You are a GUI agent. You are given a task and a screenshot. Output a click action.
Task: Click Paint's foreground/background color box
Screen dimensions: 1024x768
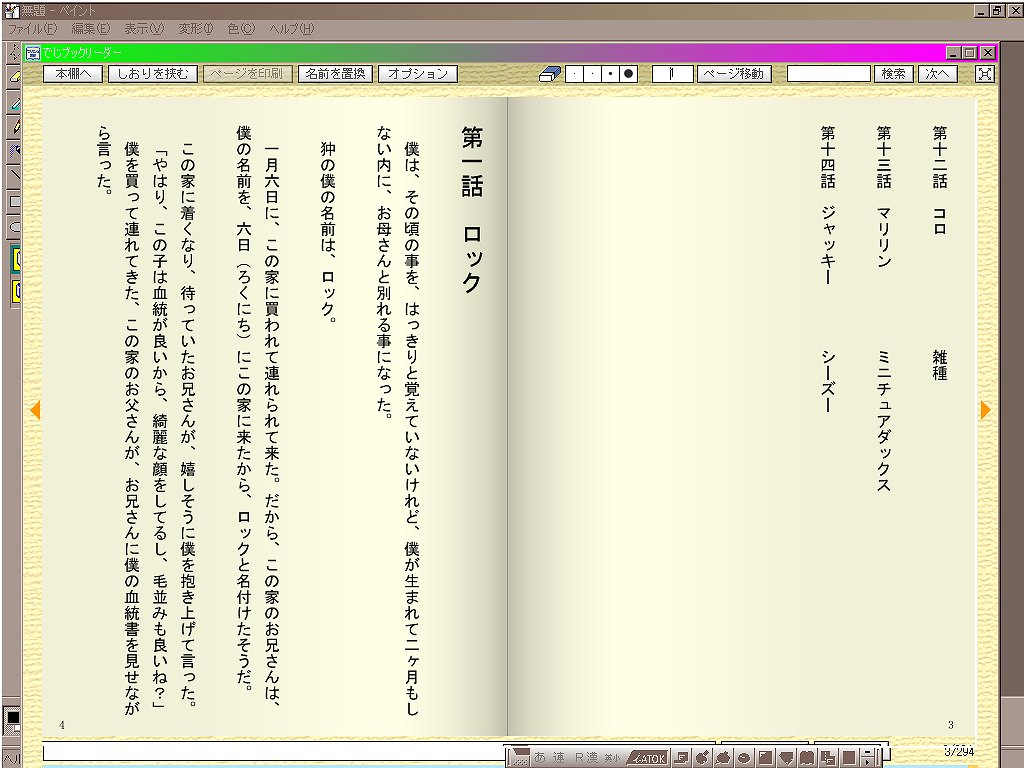[12, 722]
